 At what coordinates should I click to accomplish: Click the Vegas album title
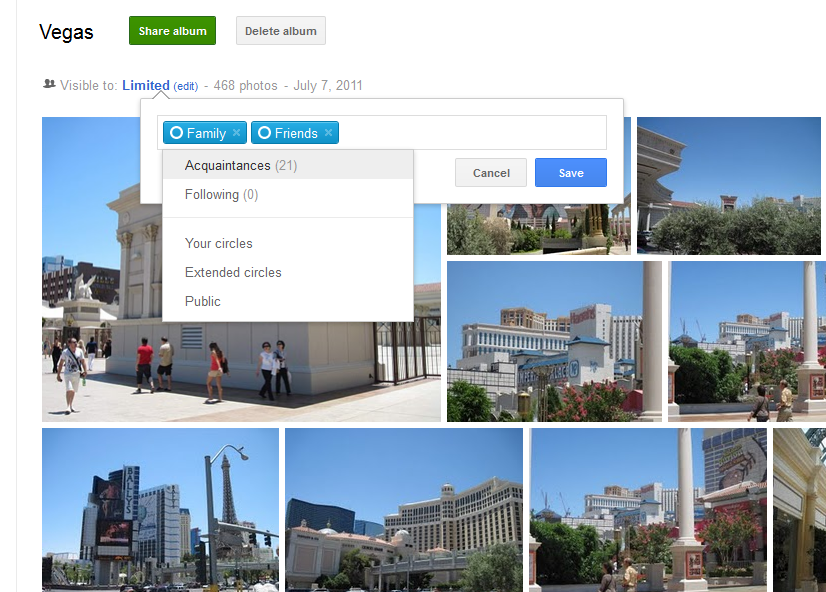[66, 32]
